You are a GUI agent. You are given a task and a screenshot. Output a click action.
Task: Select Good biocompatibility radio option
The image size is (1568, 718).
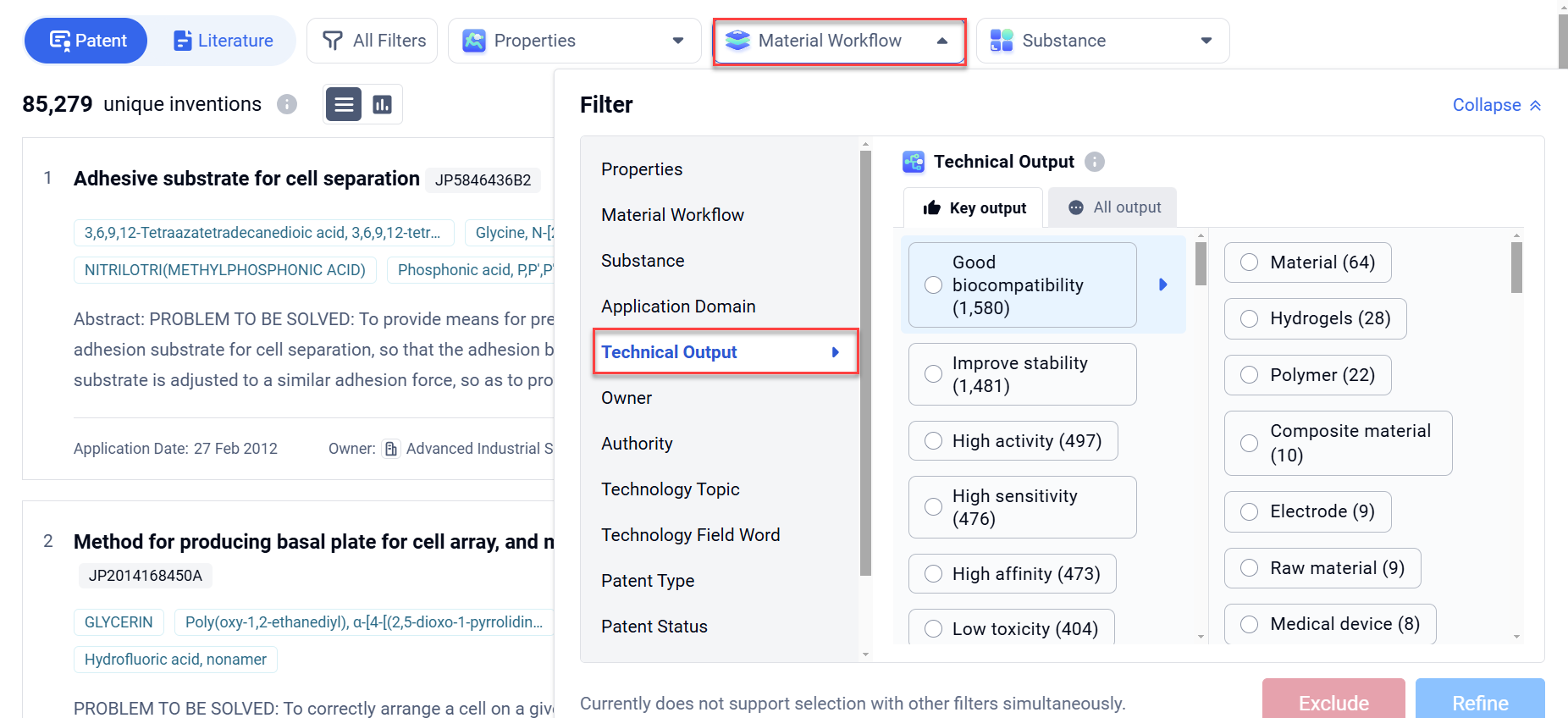click(933, 285)
